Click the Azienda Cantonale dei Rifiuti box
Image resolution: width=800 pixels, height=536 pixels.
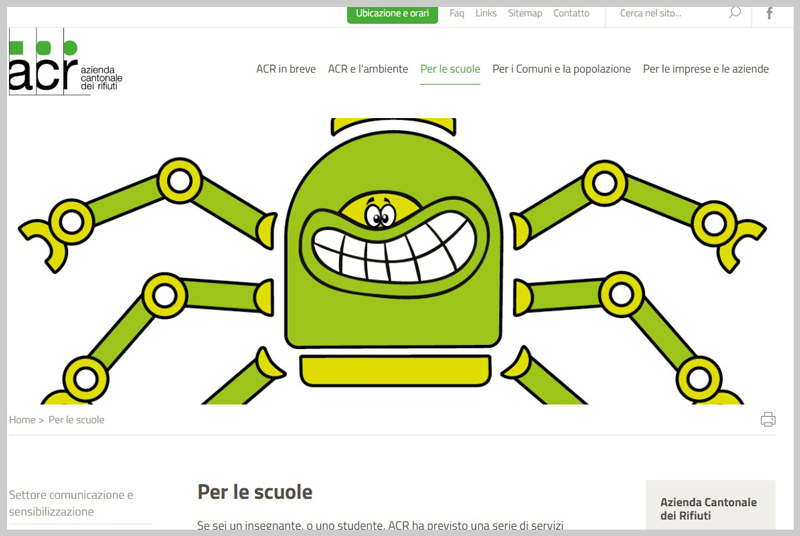click(709, 508)
